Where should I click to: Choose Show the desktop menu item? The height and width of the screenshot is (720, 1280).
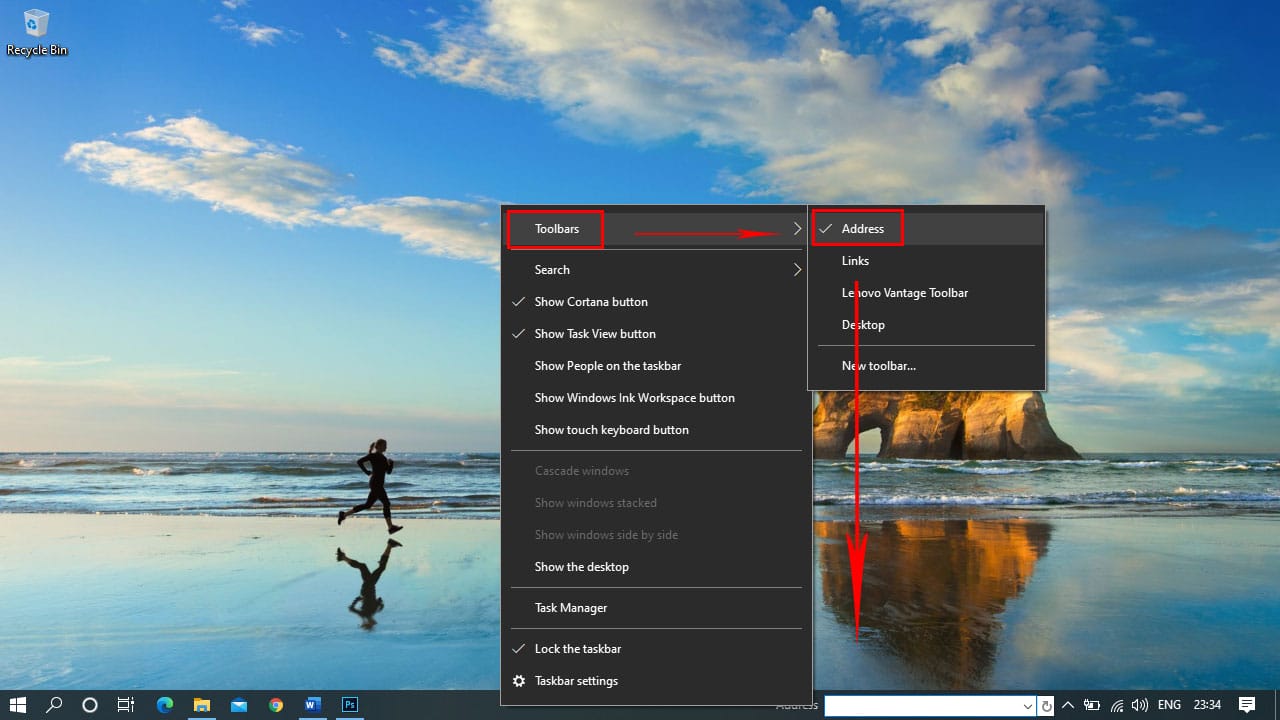pos(581,567)
